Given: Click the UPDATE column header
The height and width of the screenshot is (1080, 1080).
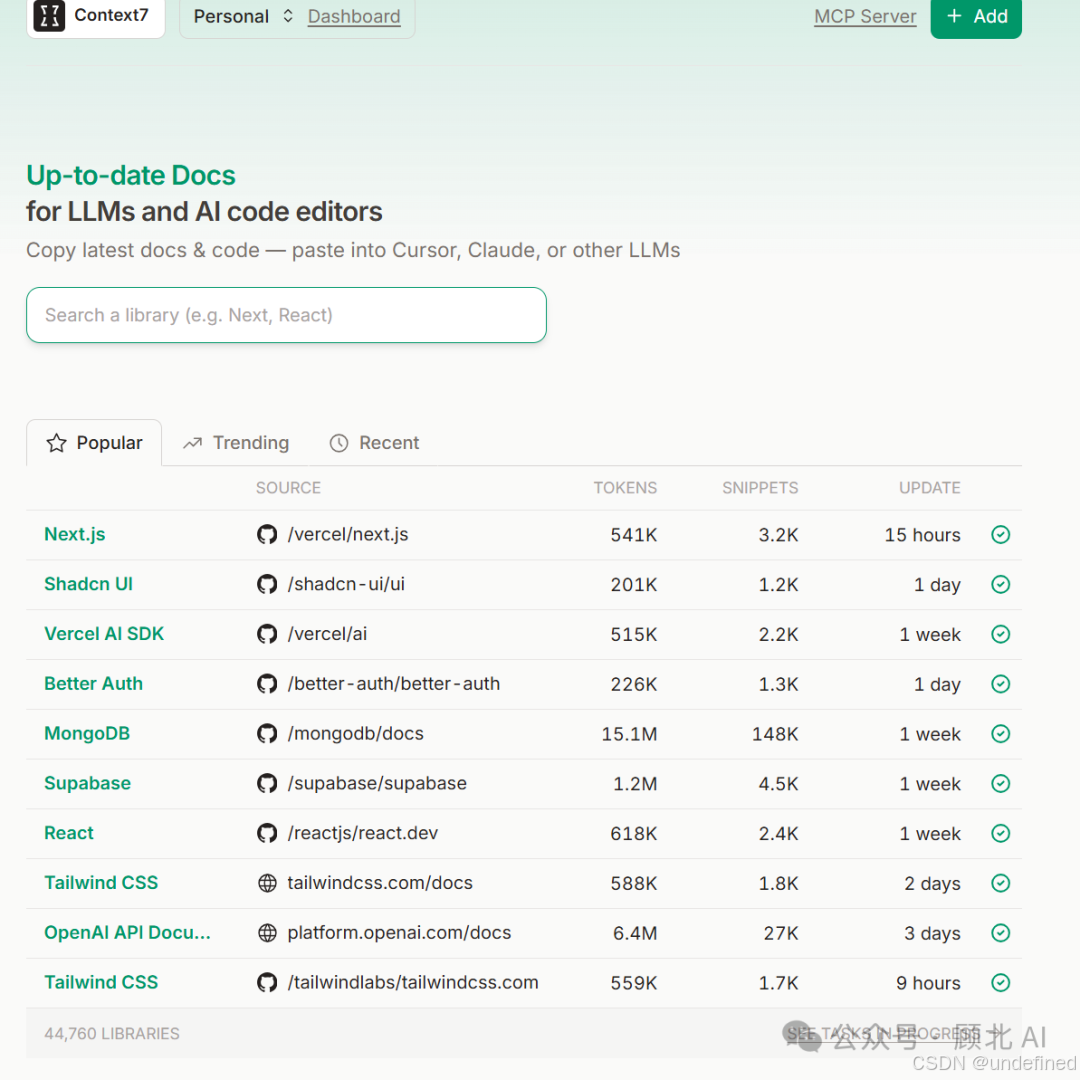Looking at the screenshot, I should [929, 488].
